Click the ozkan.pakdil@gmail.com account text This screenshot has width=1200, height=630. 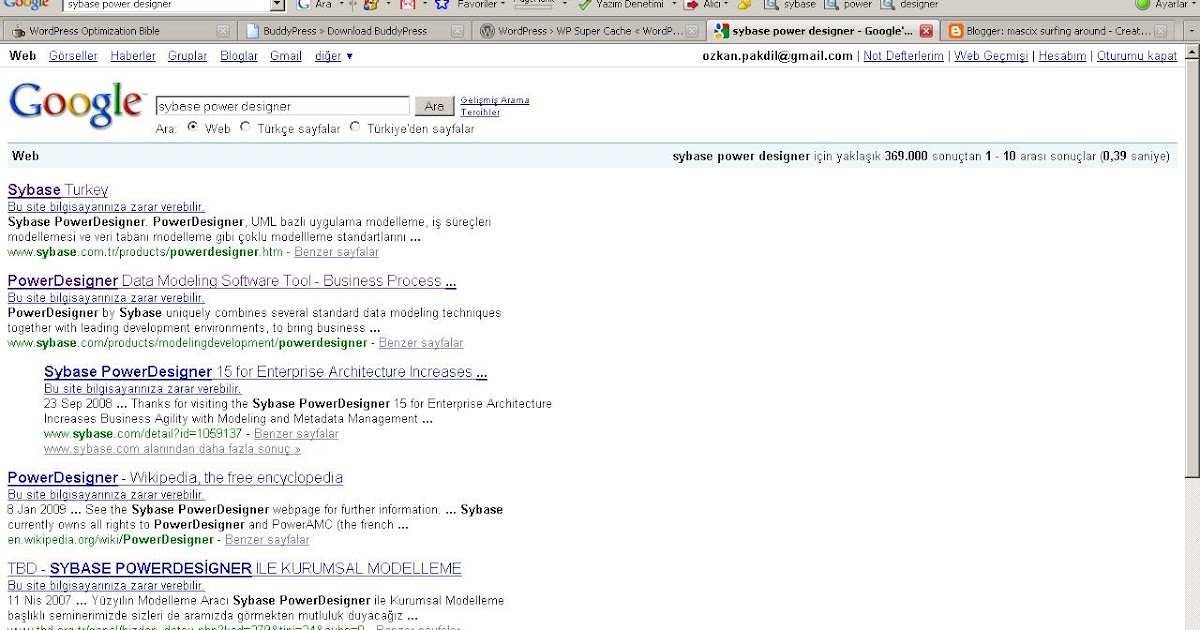click(x=779, y=56)
